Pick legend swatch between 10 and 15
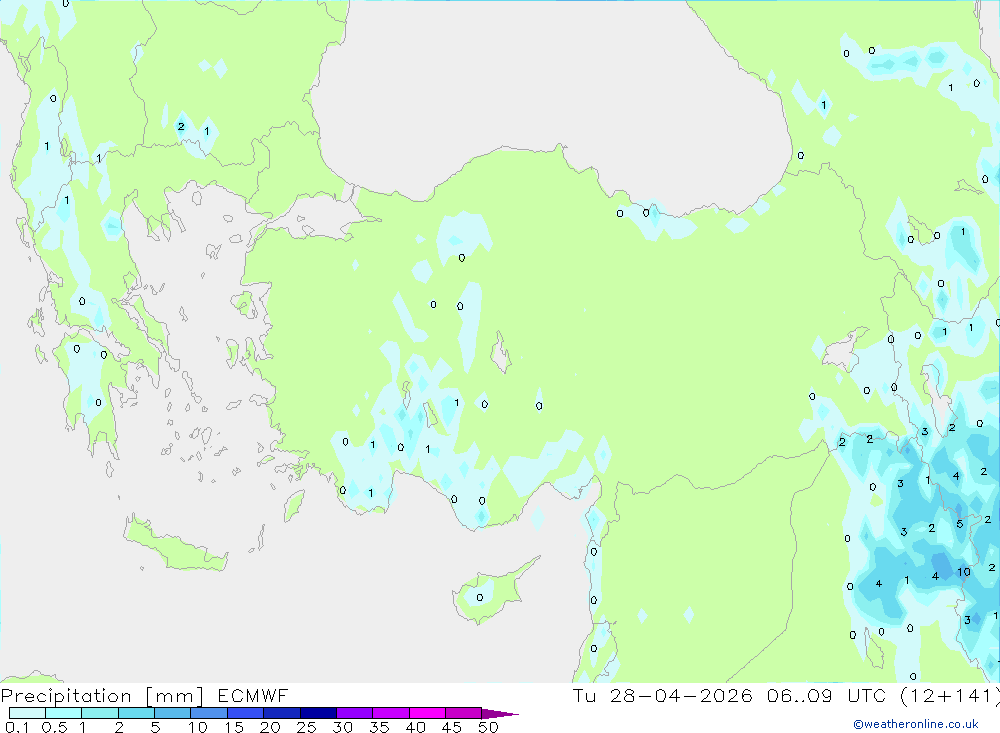Viewport: 1000px width, 733px height. point(209,713)
